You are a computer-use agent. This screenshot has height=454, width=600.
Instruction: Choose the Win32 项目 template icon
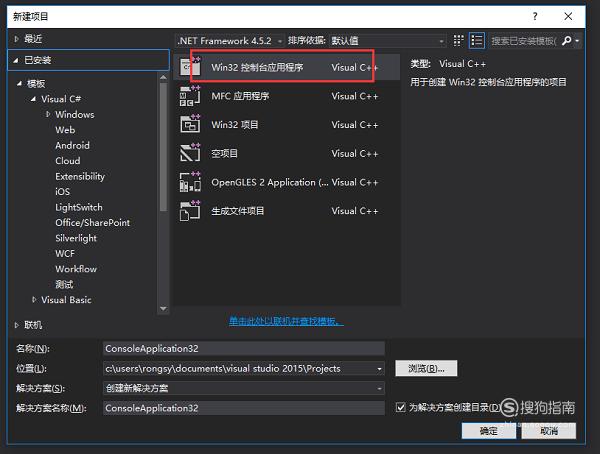pyautogui.click(x=190, y=124)
